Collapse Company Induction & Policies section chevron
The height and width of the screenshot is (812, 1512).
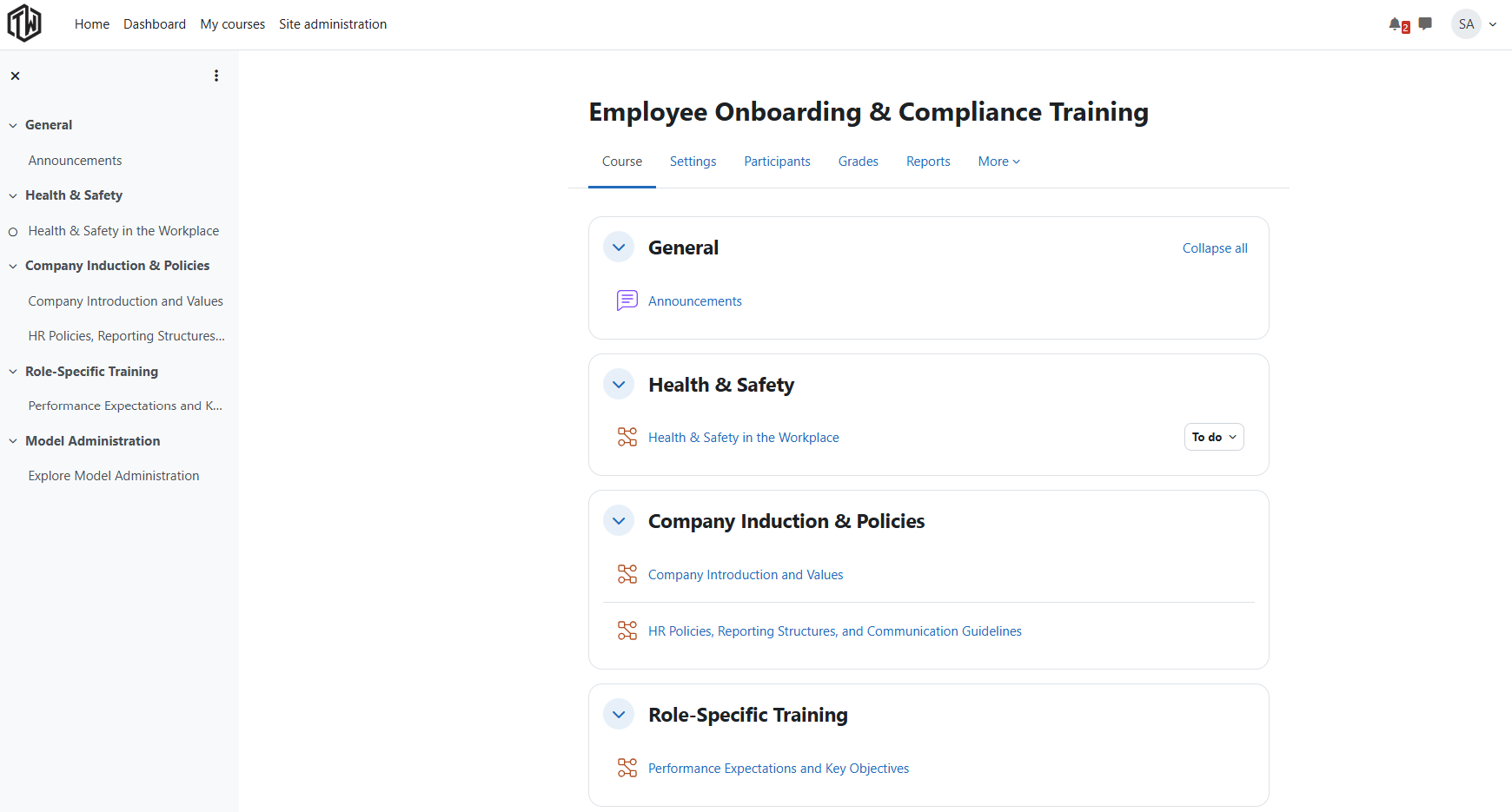pyautogui.click(x=619, y=521)
